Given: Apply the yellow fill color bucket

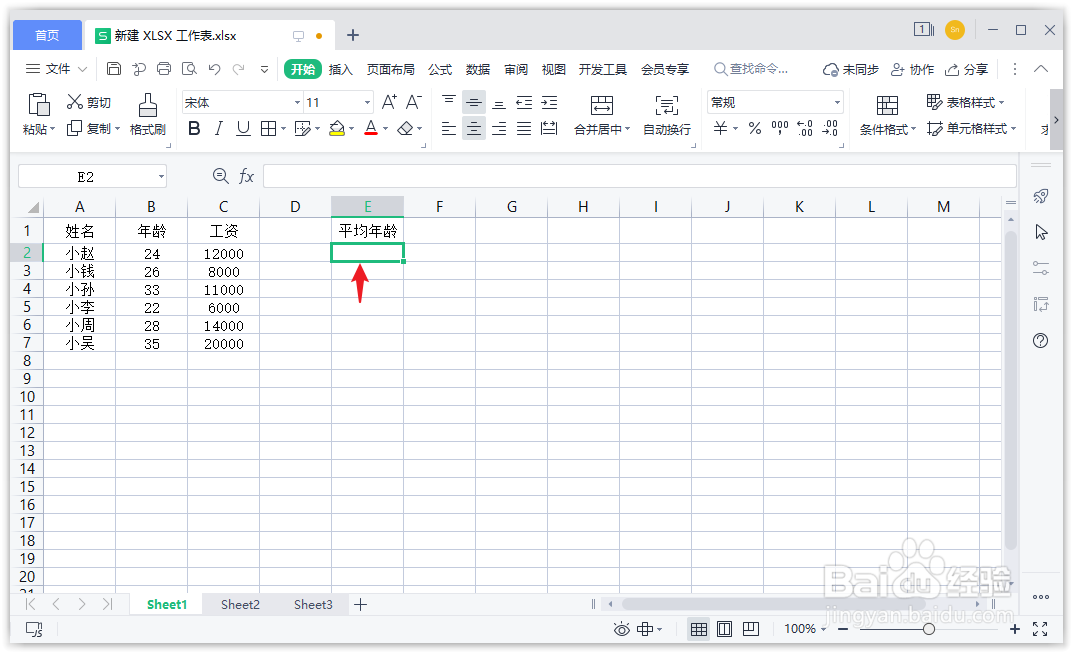Looking at the screenshot, I should tap(337, 128).
